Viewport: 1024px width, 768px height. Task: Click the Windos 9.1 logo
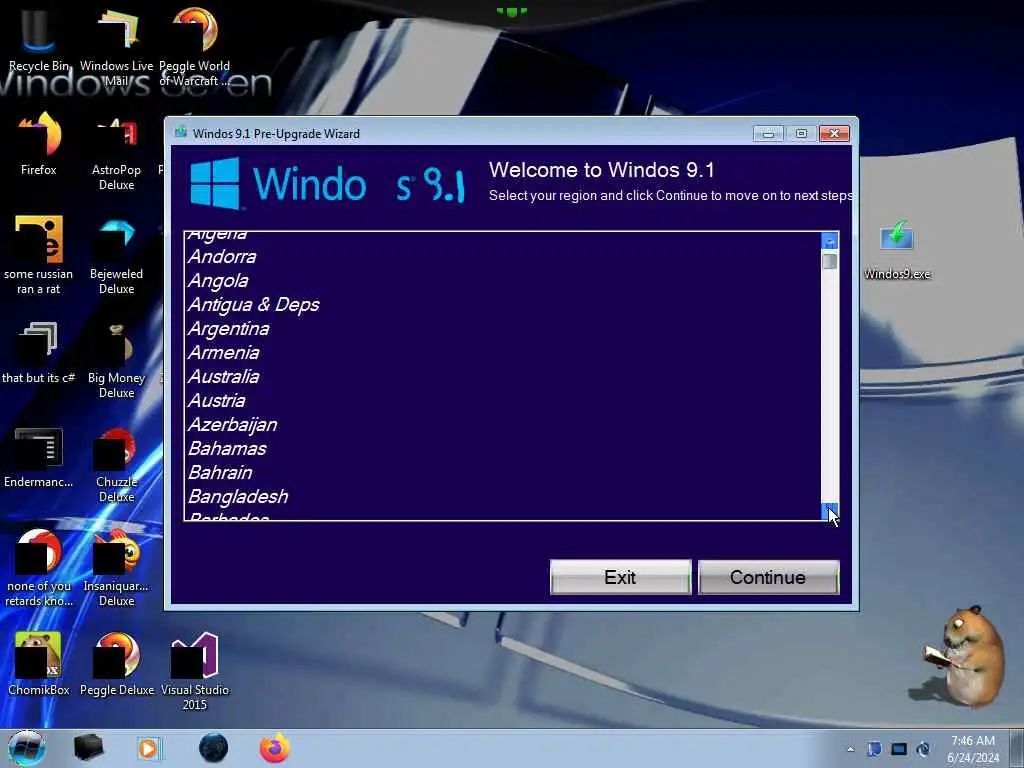coord(328,184)
